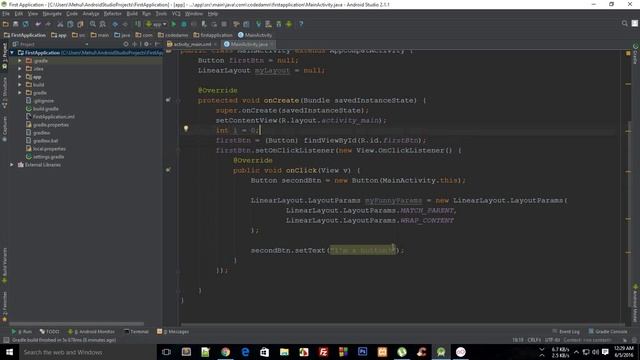Image resolution: width=640 pixels, height=360 pixels.
Task: Open the Refactor menu
Action: click(x=113, y=14)
